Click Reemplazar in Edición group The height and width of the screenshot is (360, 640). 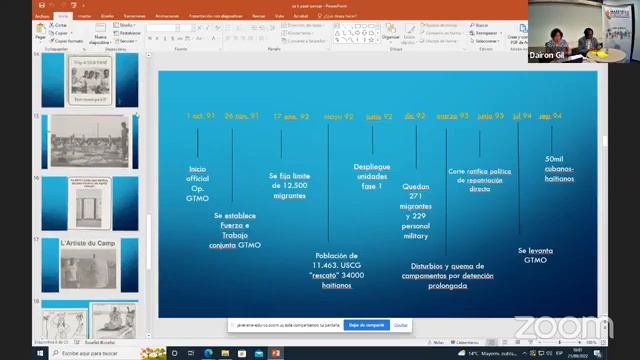486,33
